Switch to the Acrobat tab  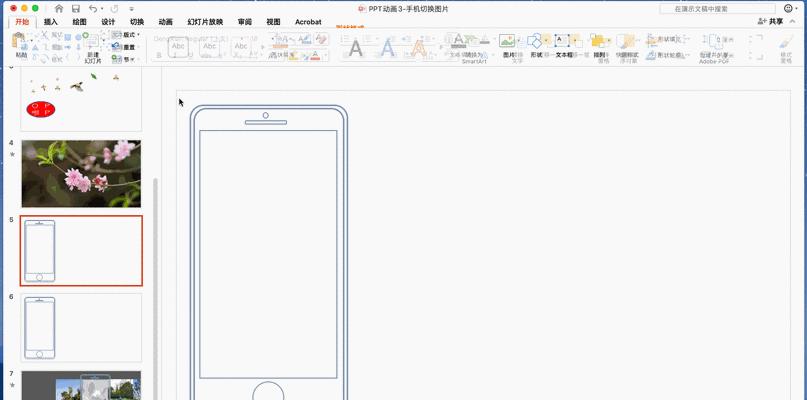click(308, 22)
